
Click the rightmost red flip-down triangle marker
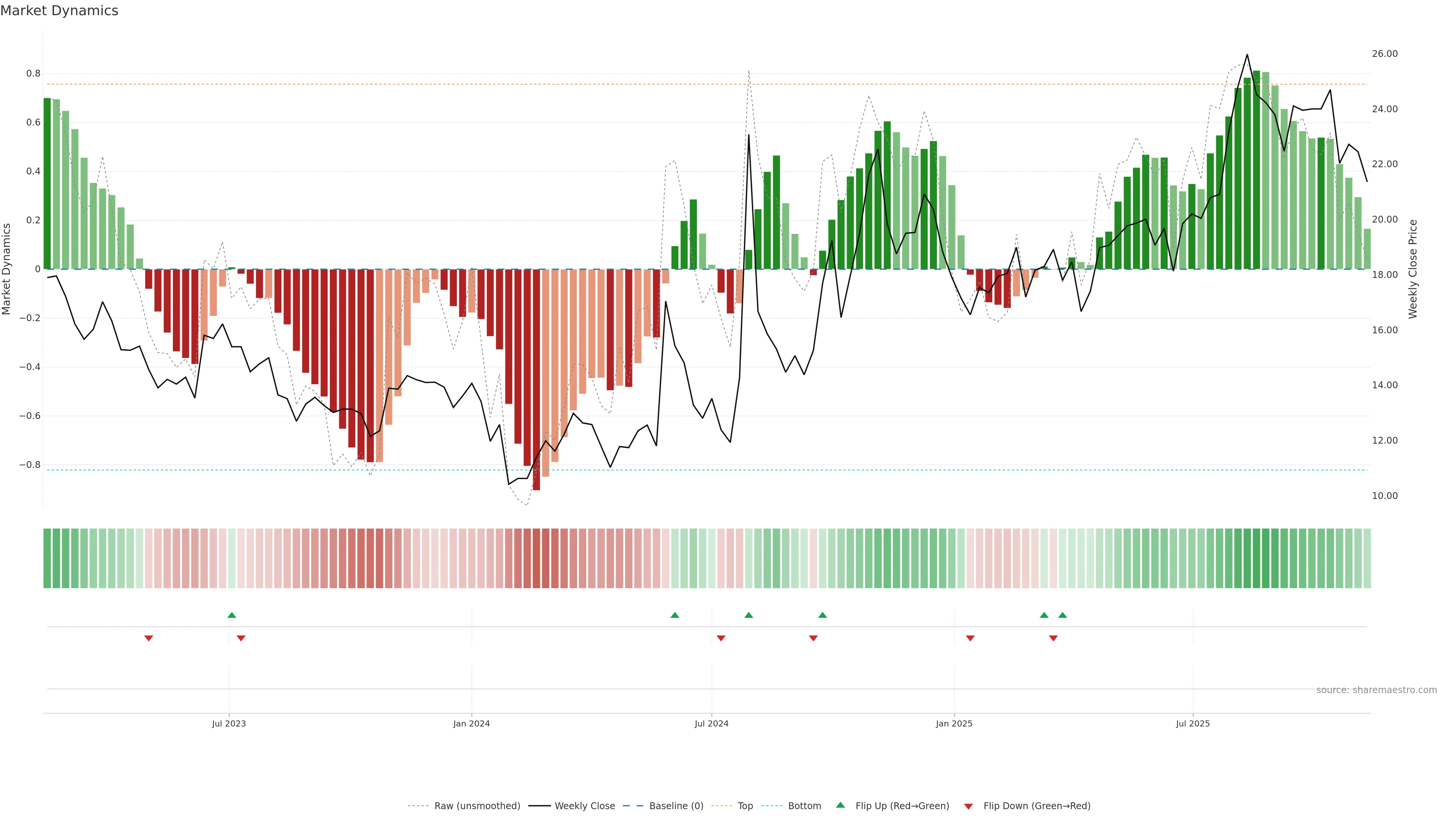point(1053,638)
